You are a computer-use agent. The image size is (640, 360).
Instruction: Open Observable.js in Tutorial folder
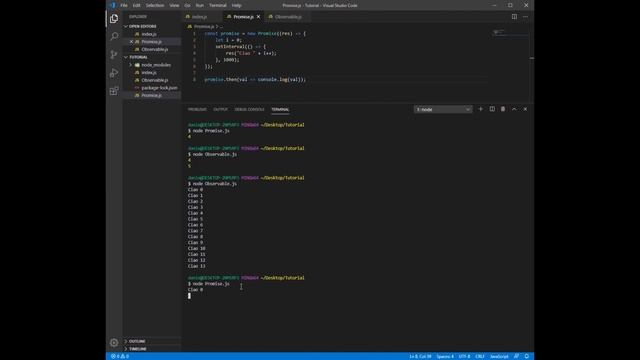152,80
